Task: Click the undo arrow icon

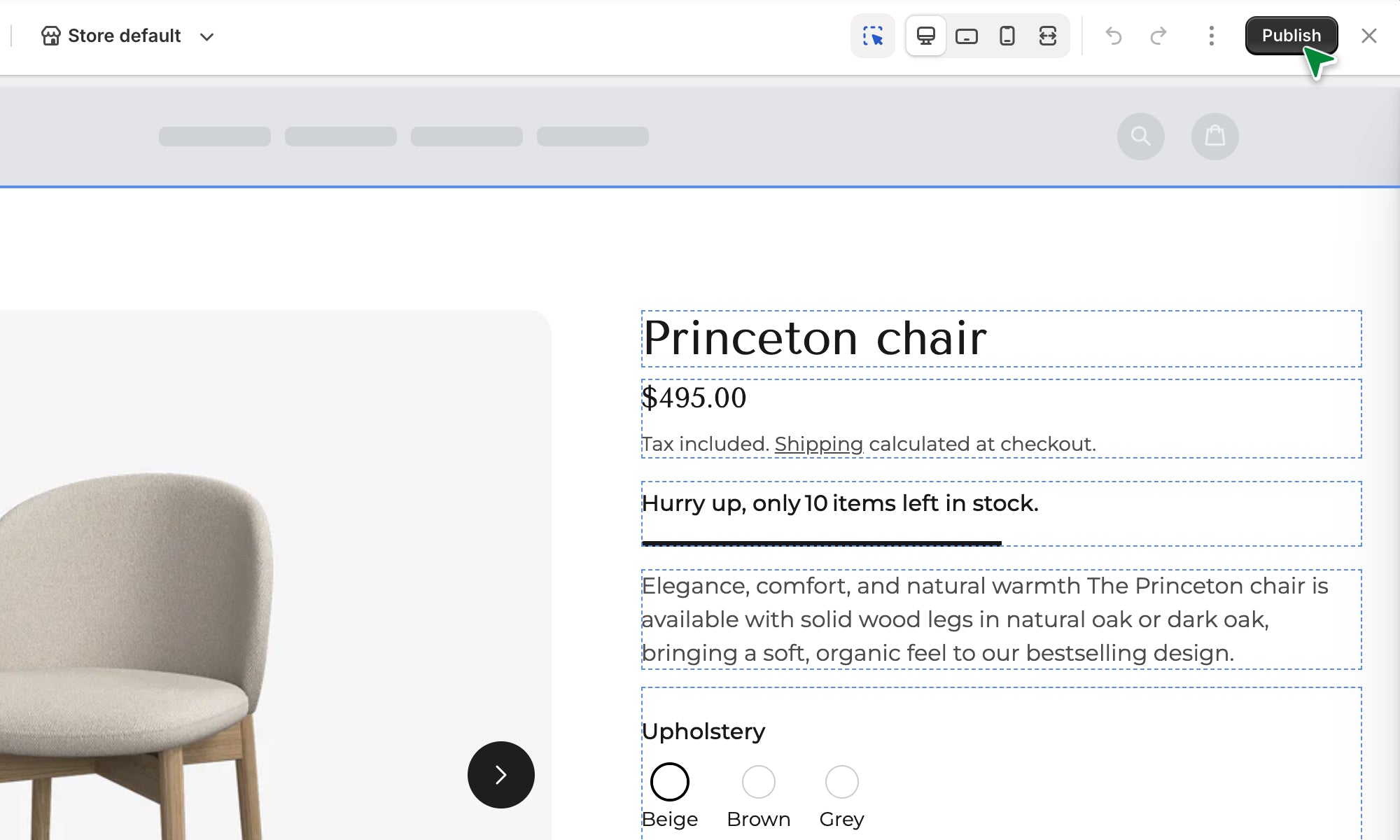Action: [x=1114, y=36]
